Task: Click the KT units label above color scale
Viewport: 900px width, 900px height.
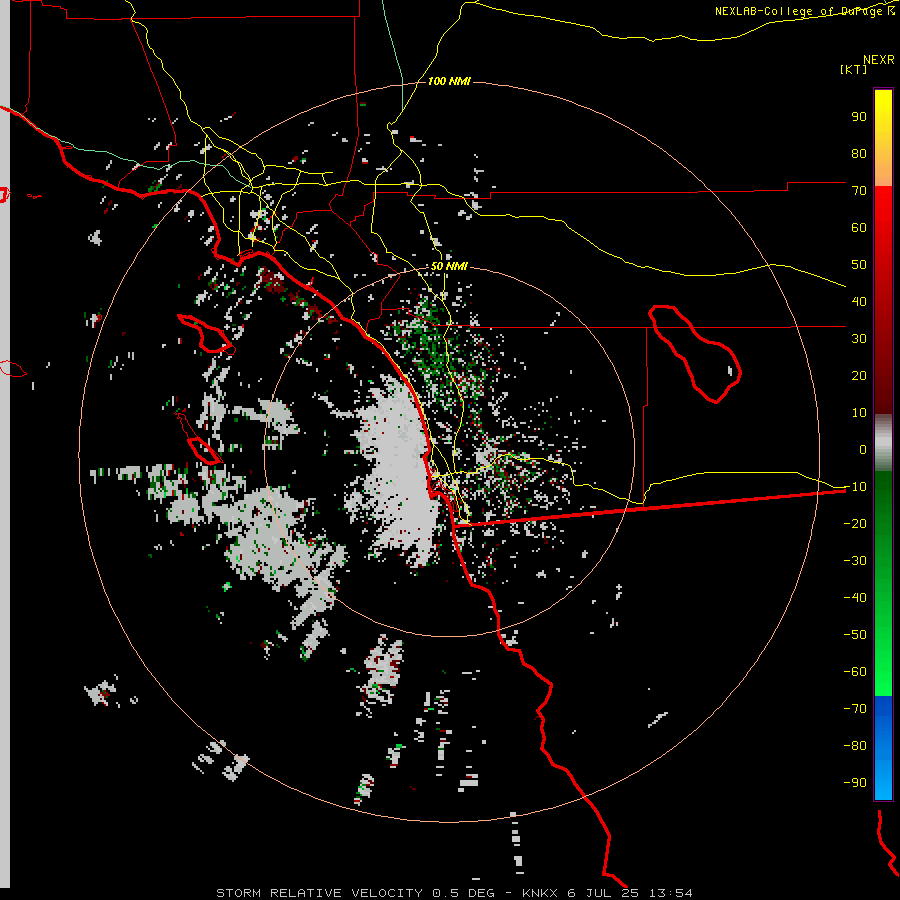Action: pyautogui.click(x=853, y=69)
